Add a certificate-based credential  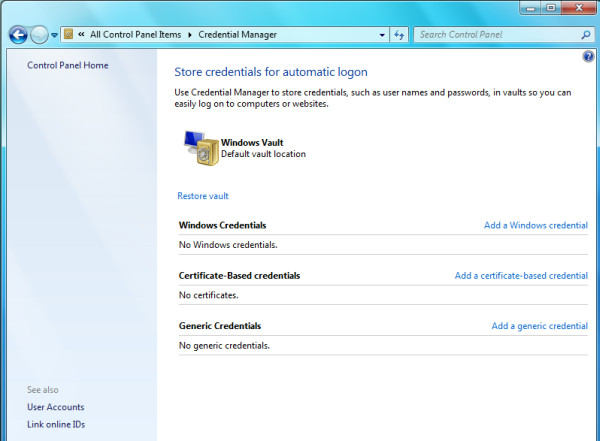pos(521,276)
